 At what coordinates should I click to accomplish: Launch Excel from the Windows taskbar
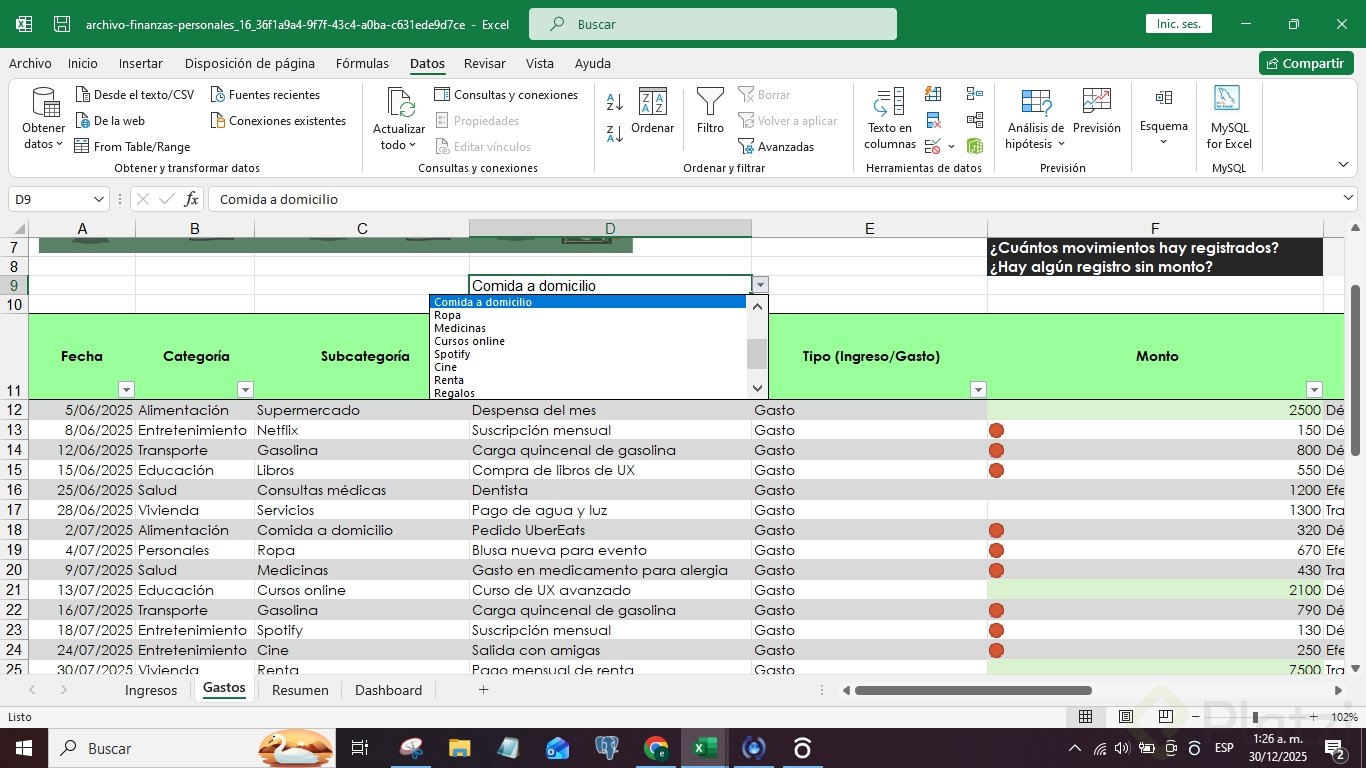tap(705, 748)
